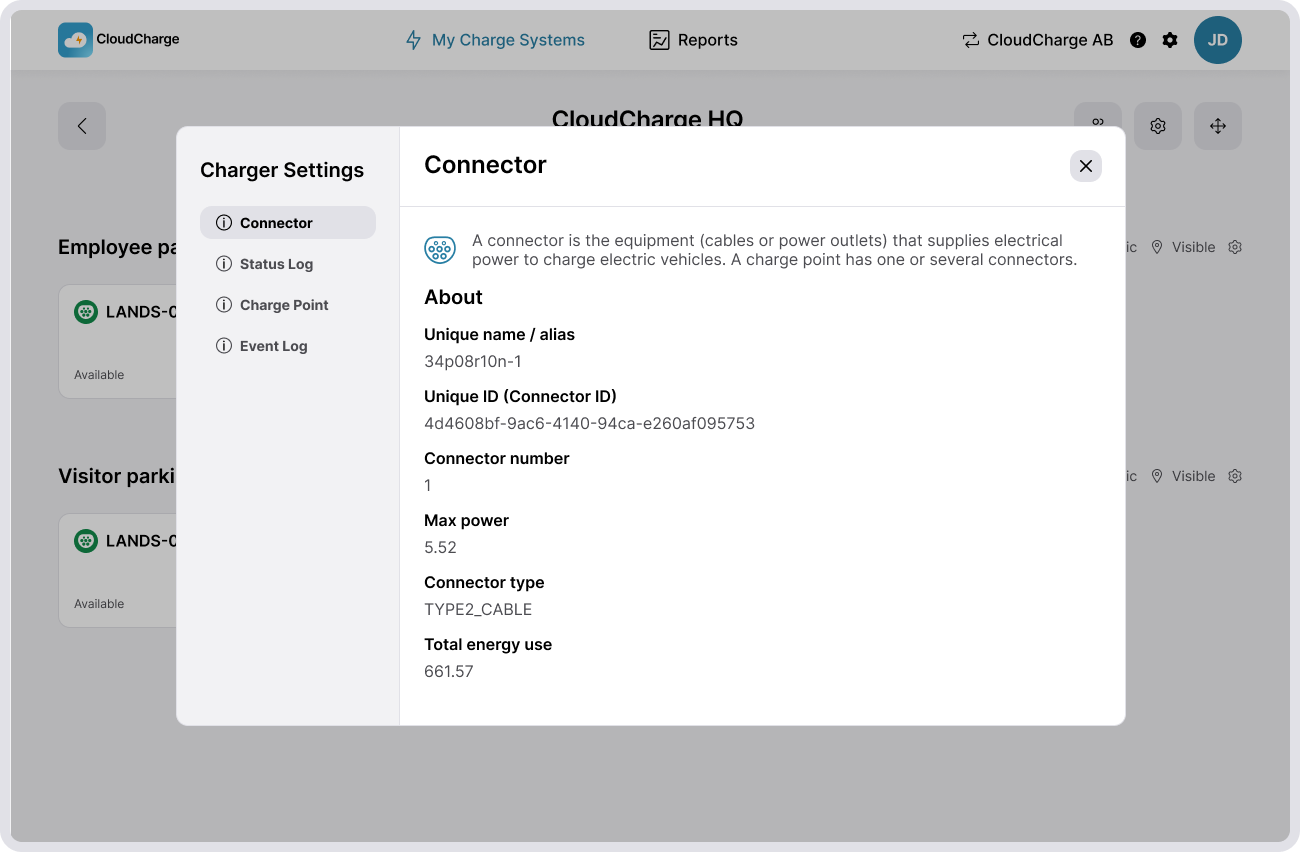
Task: Open CloudCharge HQ settings gear button
Action: click(1158, 126)
